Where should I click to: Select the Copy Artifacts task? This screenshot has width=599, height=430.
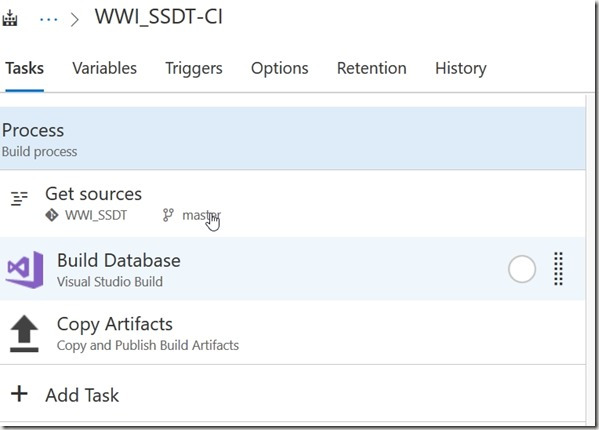click(293, 333)
